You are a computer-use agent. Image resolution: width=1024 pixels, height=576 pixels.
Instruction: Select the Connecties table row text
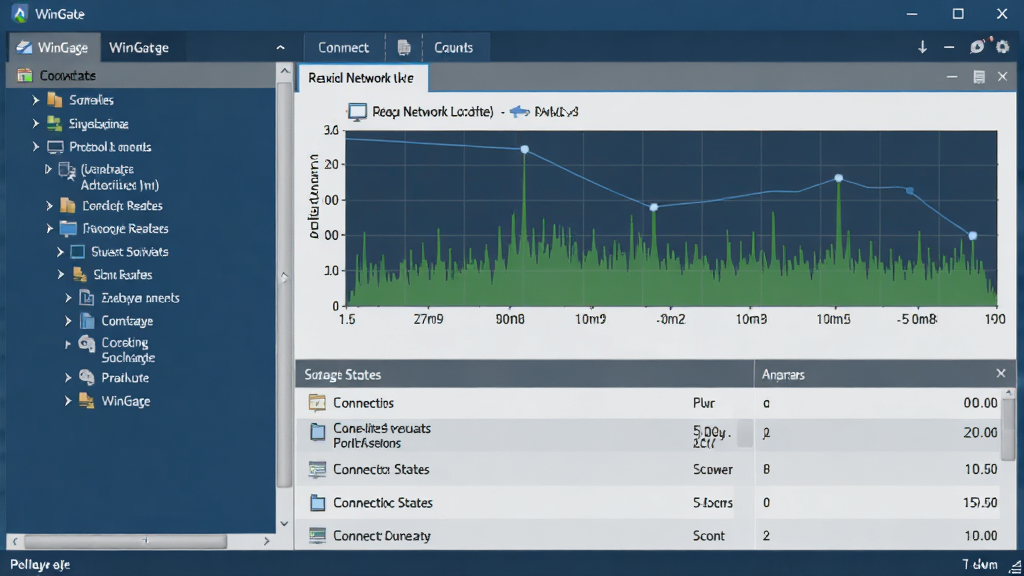363,403
